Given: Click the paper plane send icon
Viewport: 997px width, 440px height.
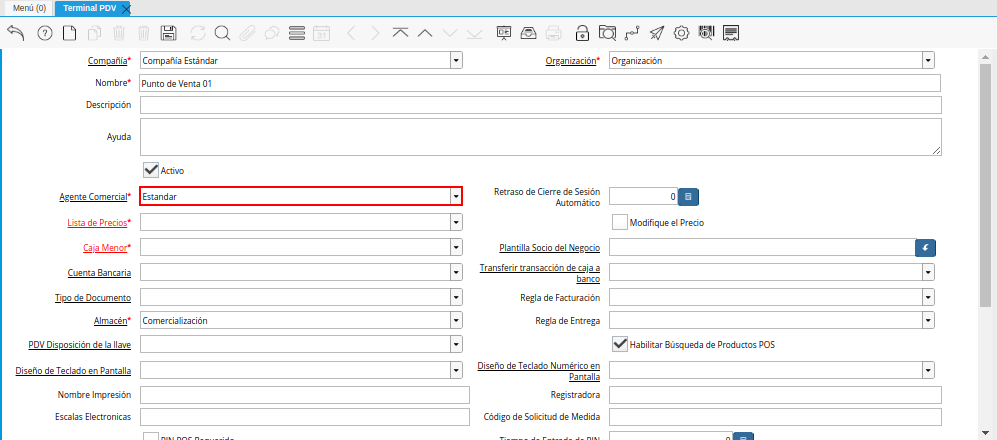Looking at the screenshot, I should coord(656,33).
